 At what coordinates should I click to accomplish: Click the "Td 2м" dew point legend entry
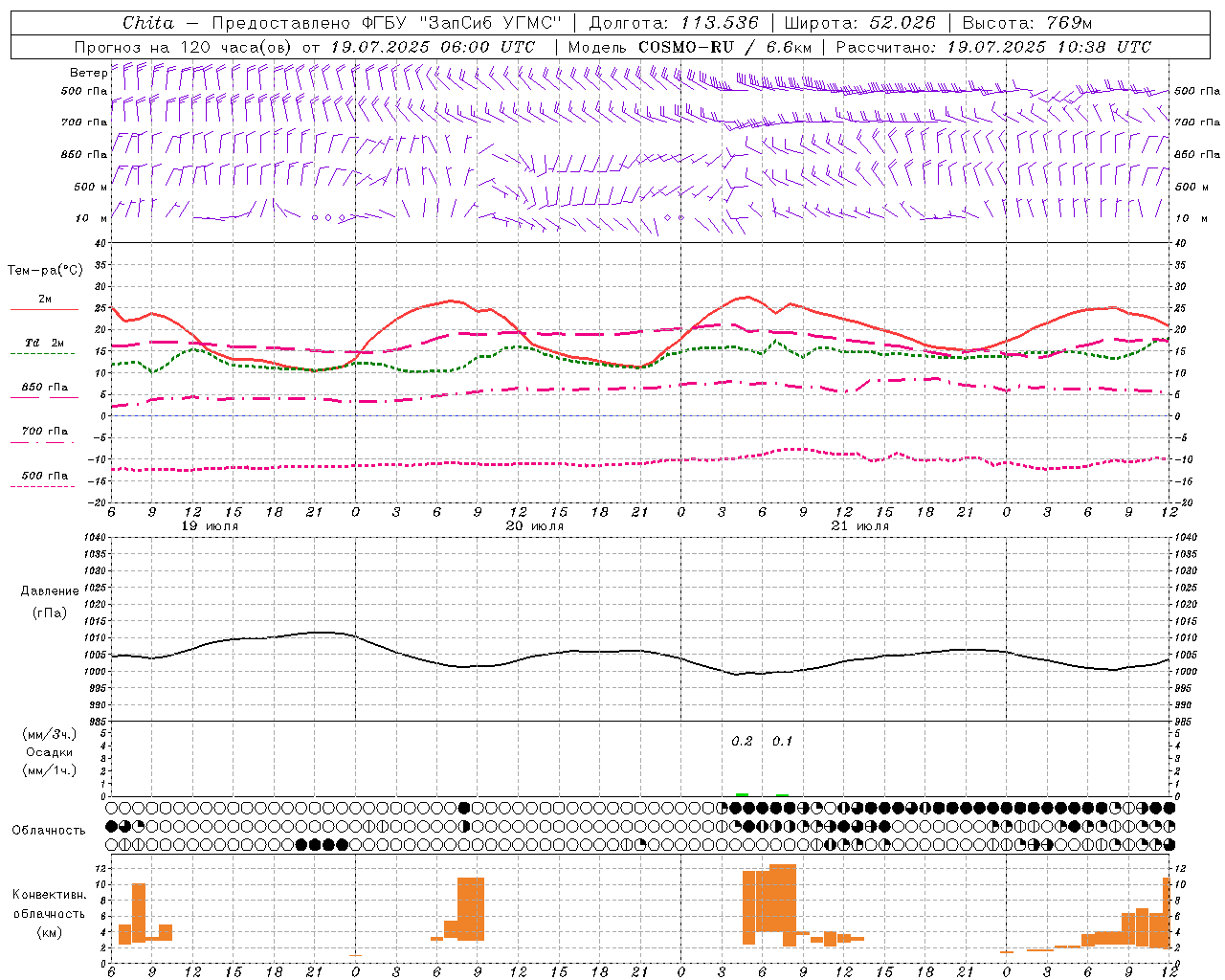pyautogui.click(x=45, y=343)
